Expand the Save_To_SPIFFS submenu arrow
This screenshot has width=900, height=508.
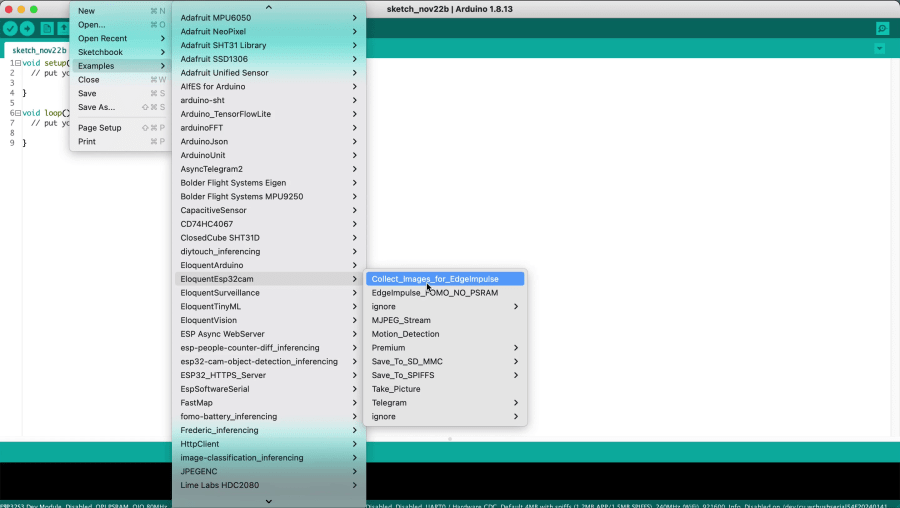516,376
